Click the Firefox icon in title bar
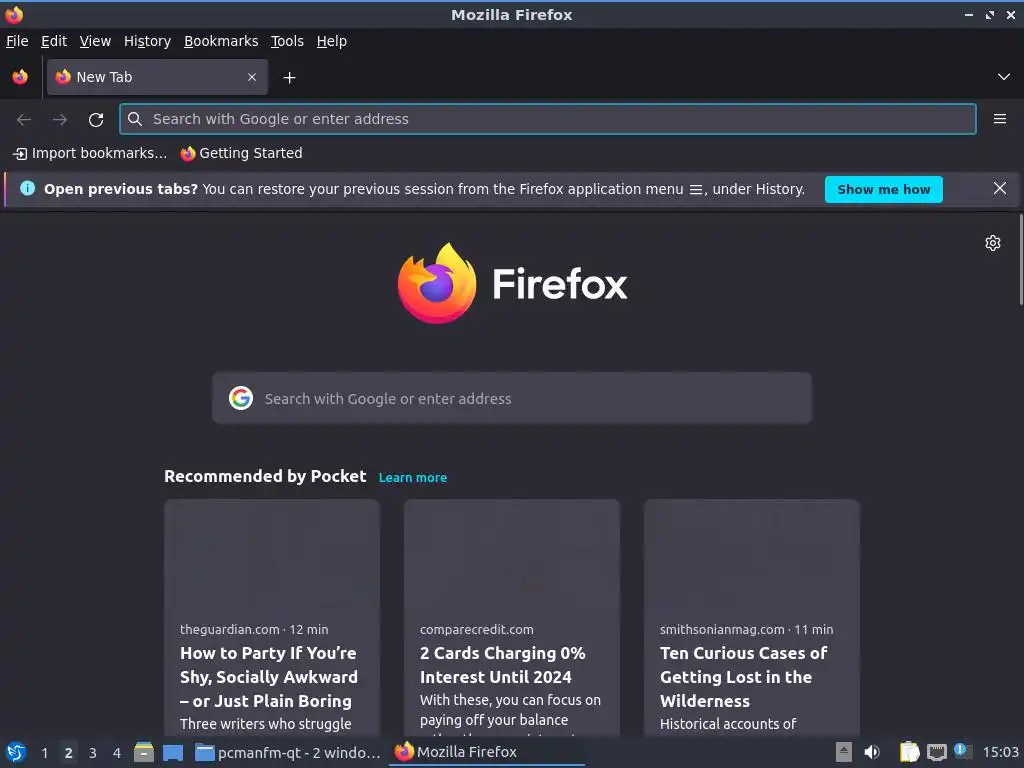 (x=14, y=14)
